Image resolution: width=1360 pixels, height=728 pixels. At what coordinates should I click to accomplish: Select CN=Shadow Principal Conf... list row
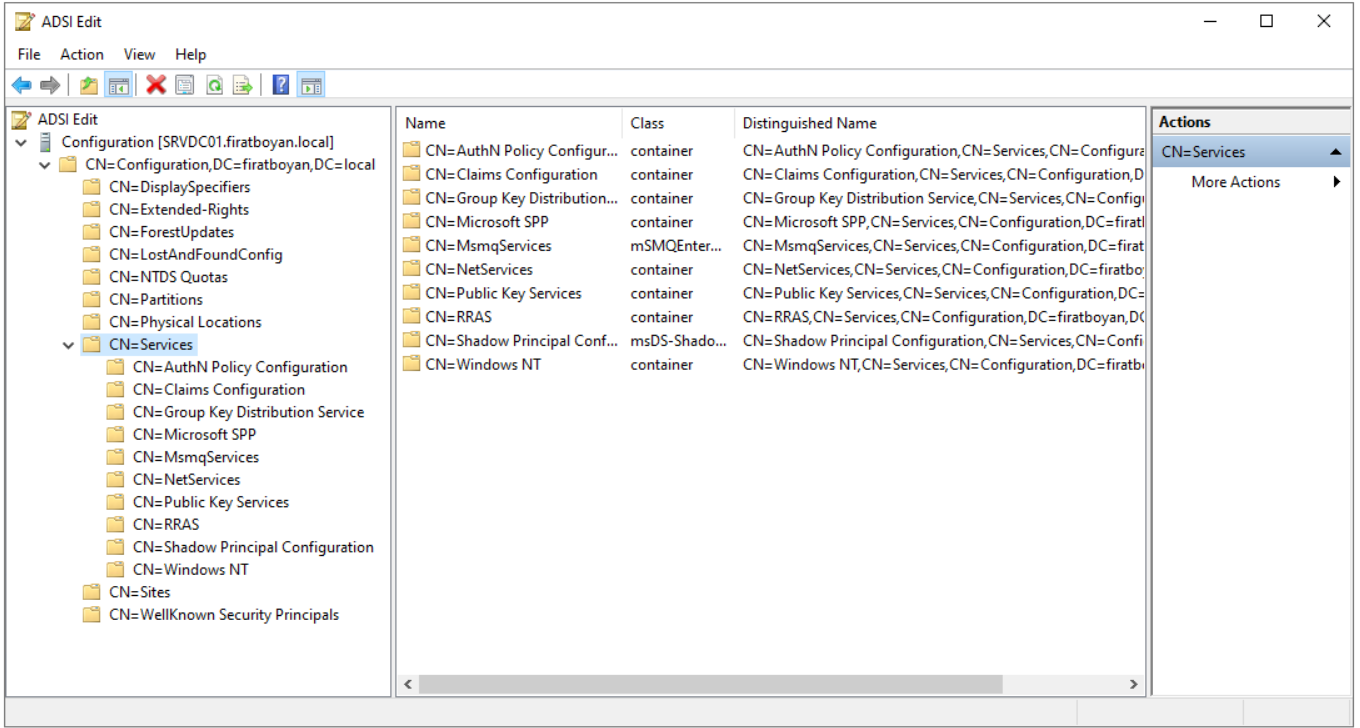tap(522, 341)
